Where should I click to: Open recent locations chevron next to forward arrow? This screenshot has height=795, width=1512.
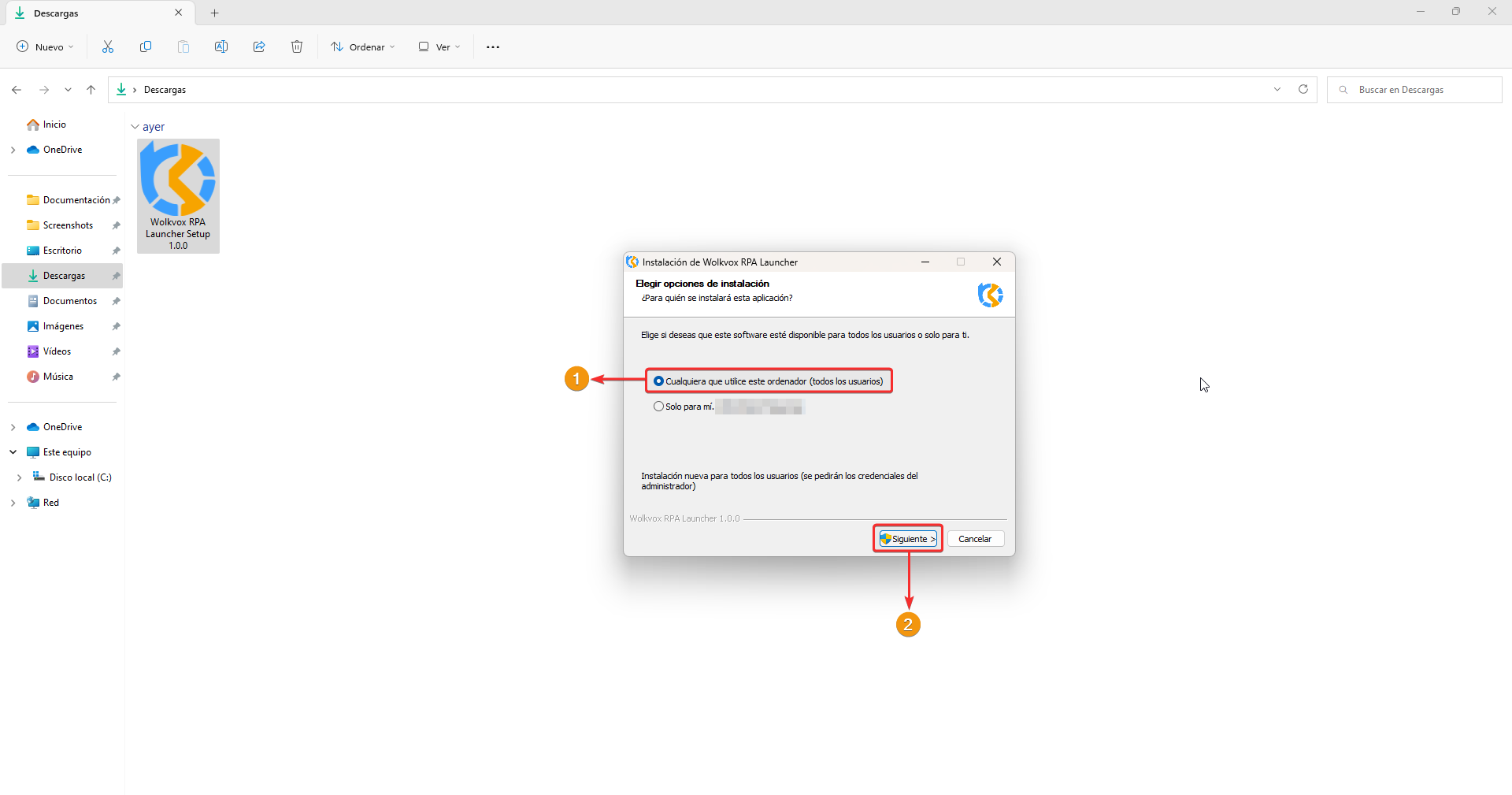(69, 90)
